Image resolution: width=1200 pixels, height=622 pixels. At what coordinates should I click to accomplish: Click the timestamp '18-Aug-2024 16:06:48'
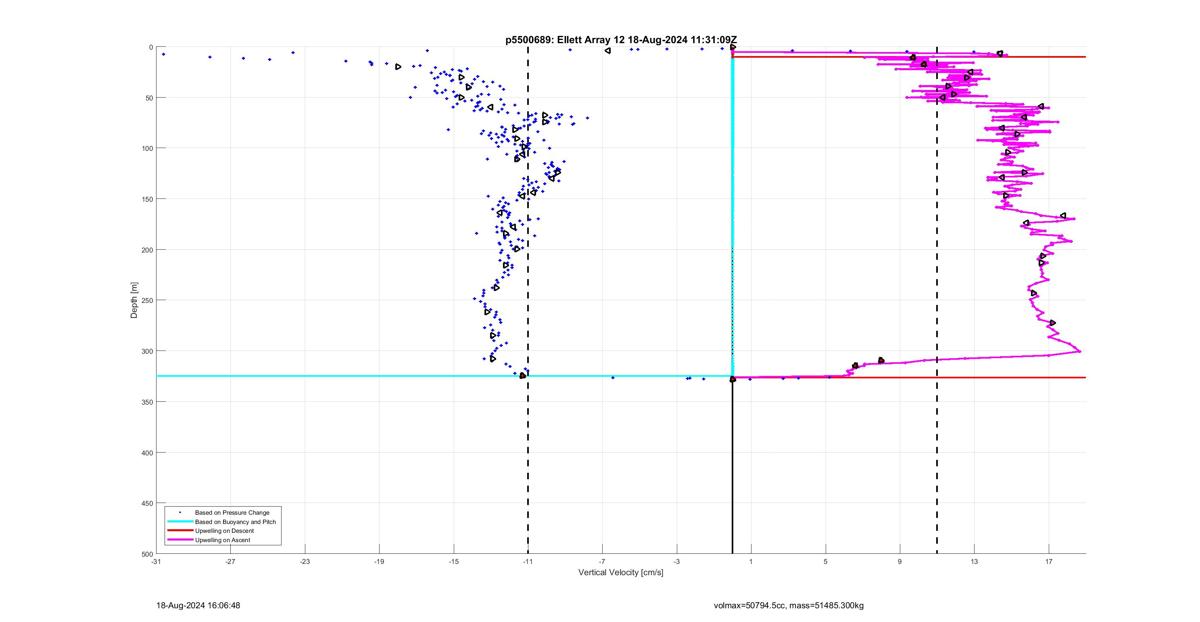pyautogui.click(x=198, y=605)
